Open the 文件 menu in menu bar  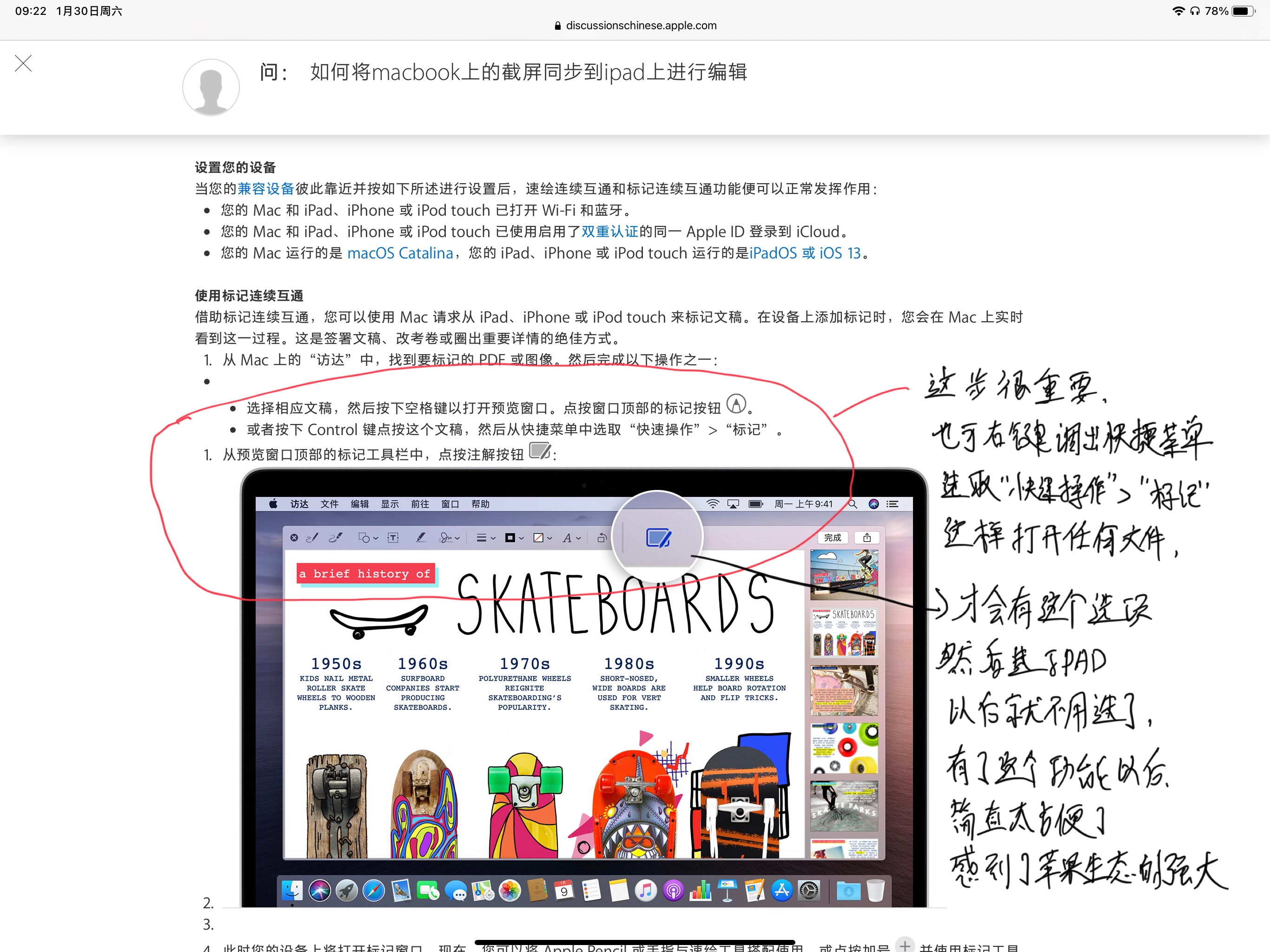330,504
